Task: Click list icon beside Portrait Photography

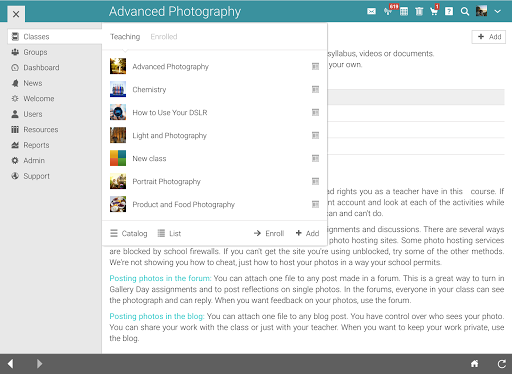Action: point(315,181)
